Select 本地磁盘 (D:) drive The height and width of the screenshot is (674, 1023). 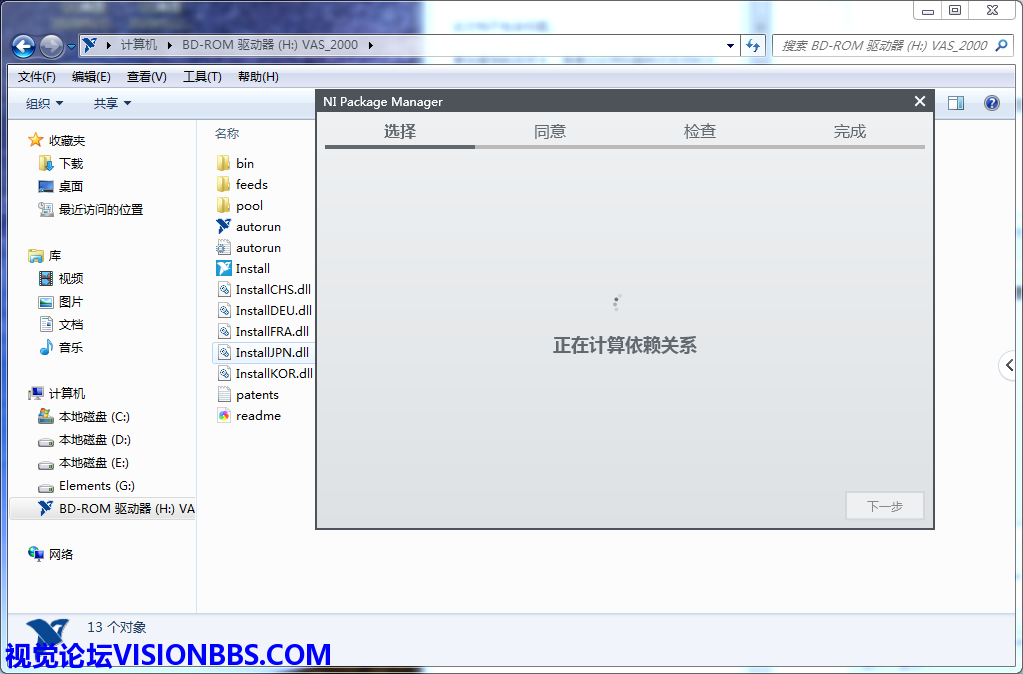click(95, 440)
